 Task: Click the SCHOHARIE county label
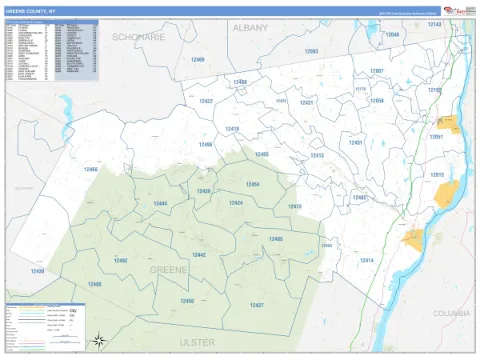coord(139,37)
